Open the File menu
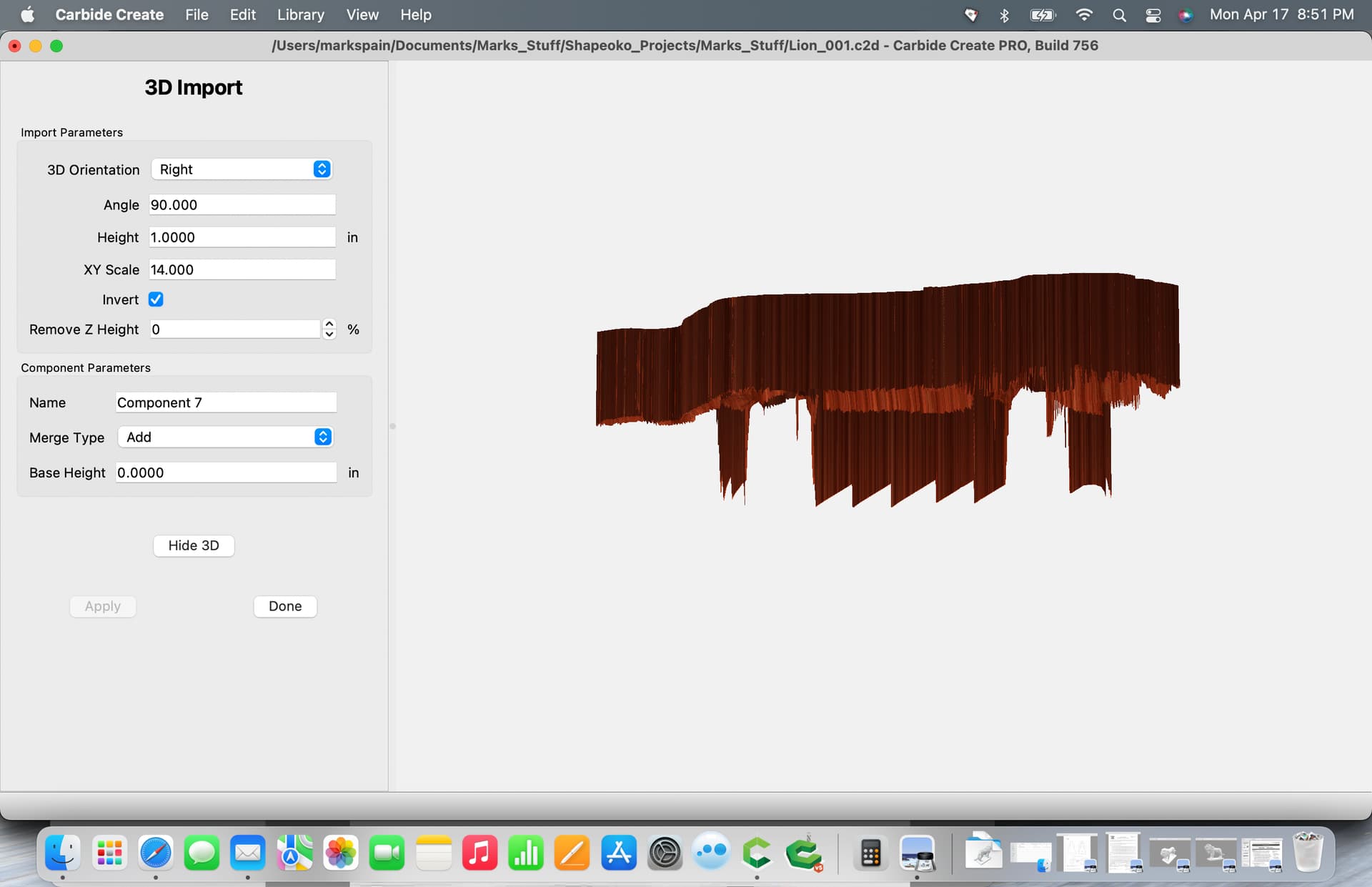 (197, 14)
